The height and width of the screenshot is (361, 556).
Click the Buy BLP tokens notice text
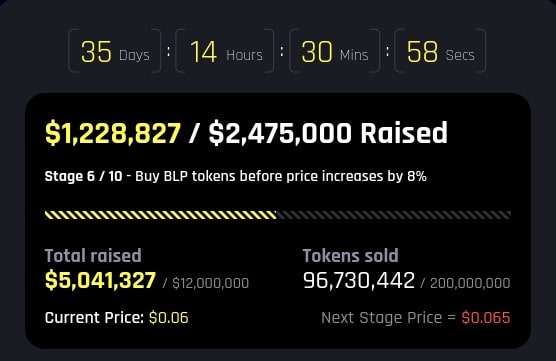281,176
